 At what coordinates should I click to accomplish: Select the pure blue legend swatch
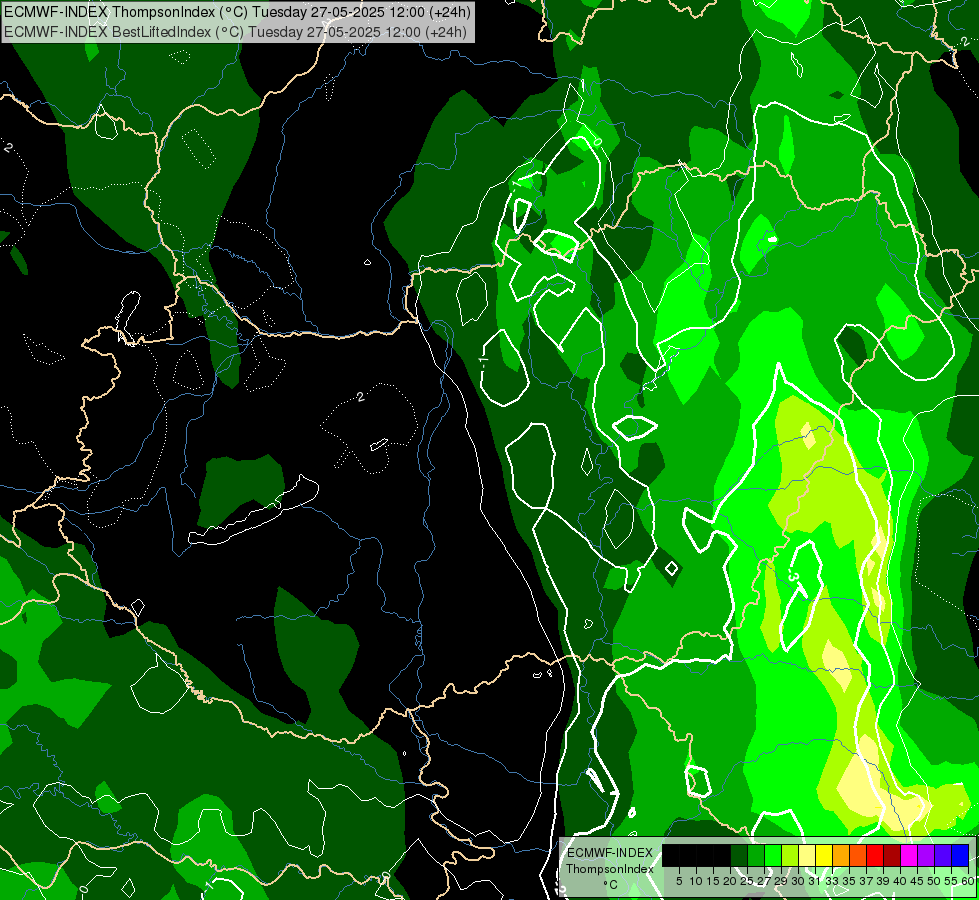point(960,856)
